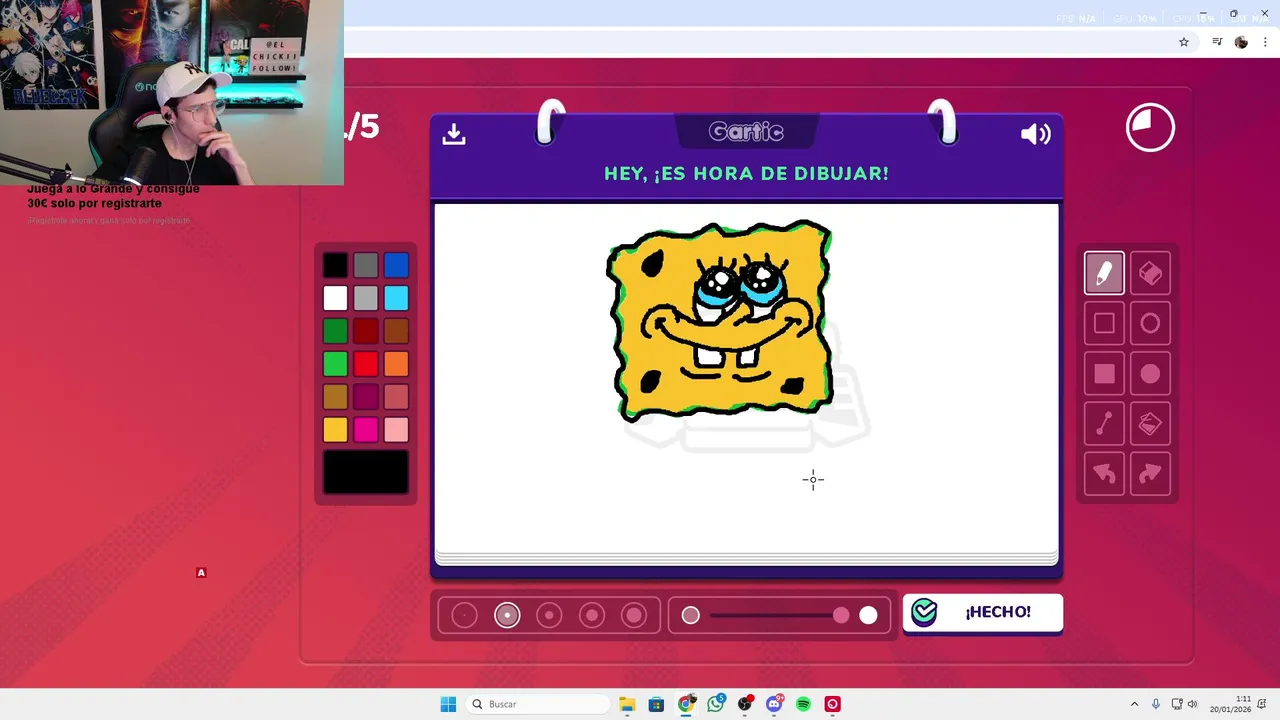Select the outlined rectangle tool
Image resolution: width=1280 pixels, height=720 pixels.
pyautogui.click(x=1104, y=323)
